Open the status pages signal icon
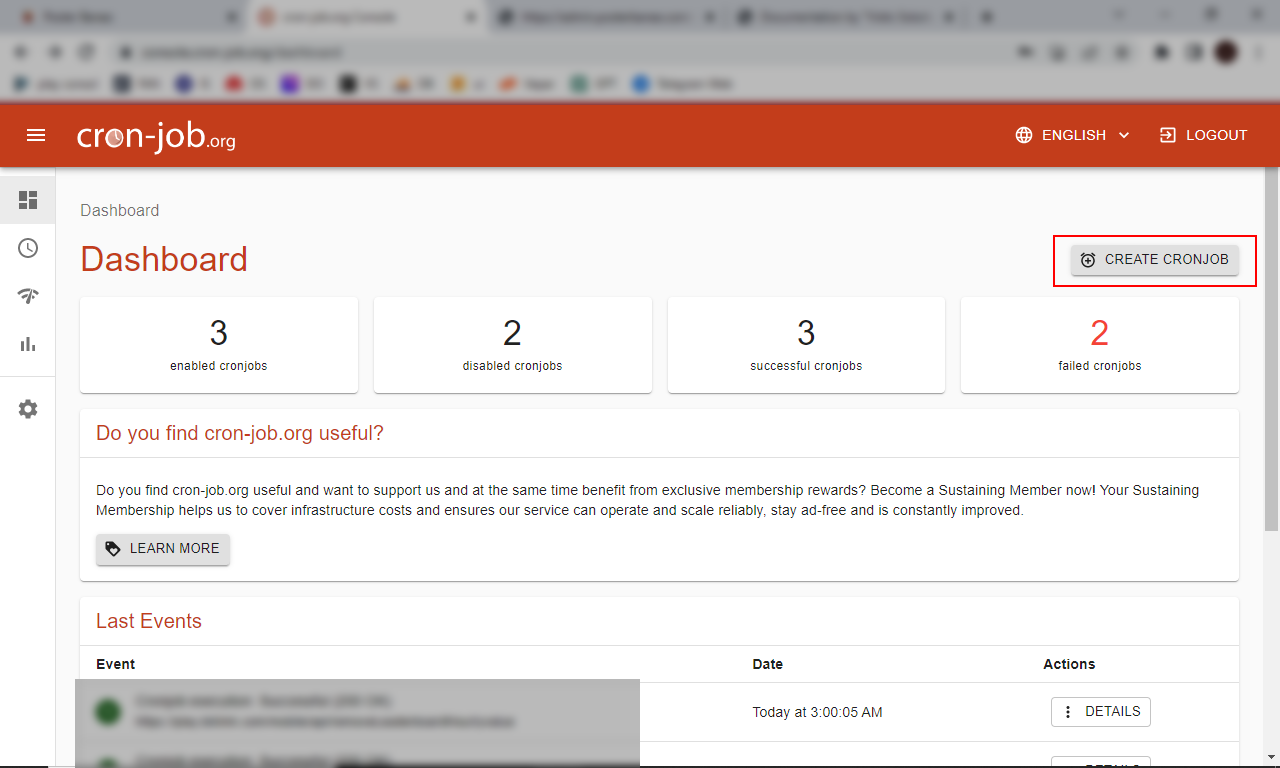Screen dimensions: 1280x768 click(x=28, y=296)
